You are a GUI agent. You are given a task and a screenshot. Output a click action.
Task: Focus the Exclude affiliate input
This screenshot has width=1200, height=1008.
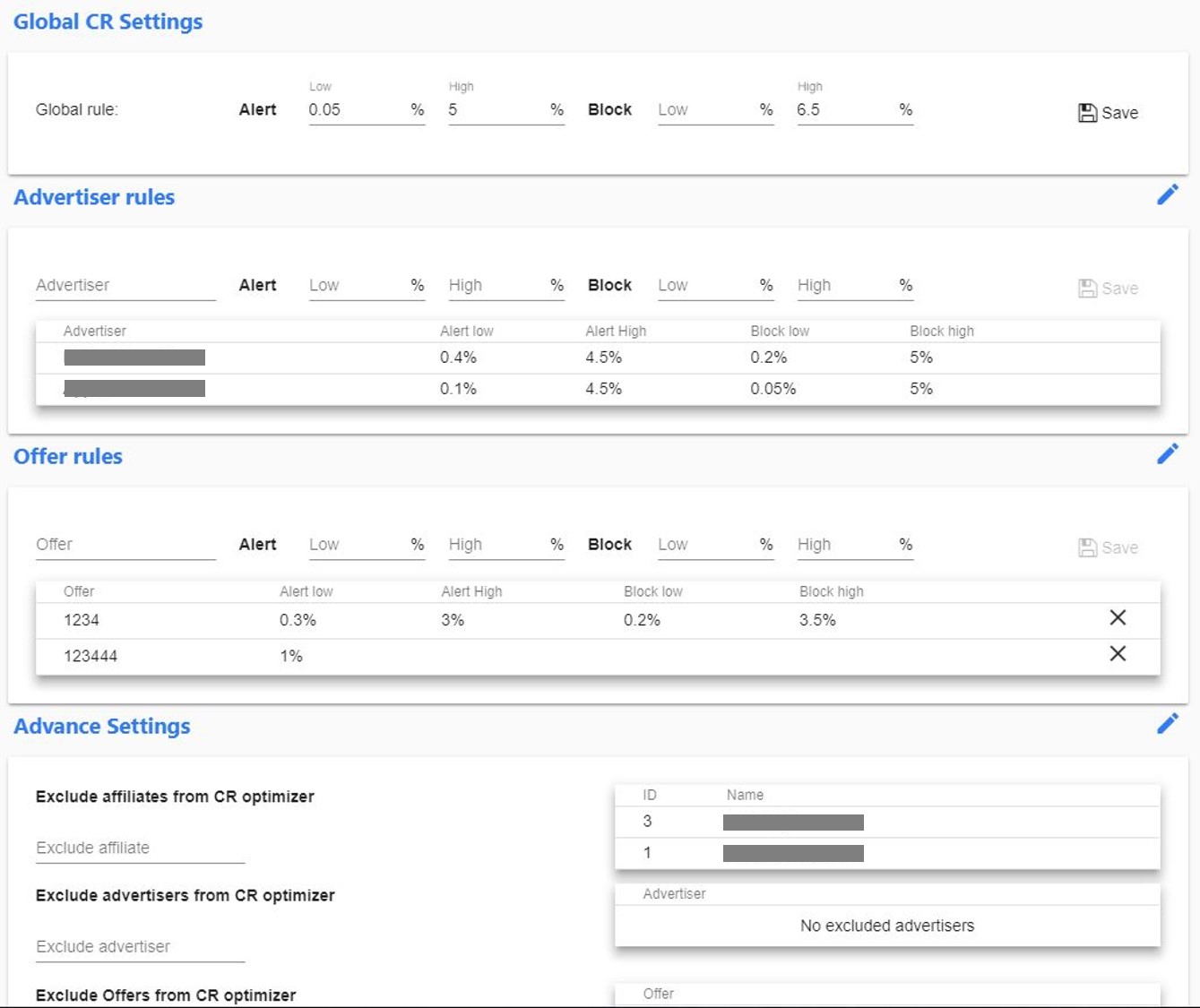(x=140, y=849)
